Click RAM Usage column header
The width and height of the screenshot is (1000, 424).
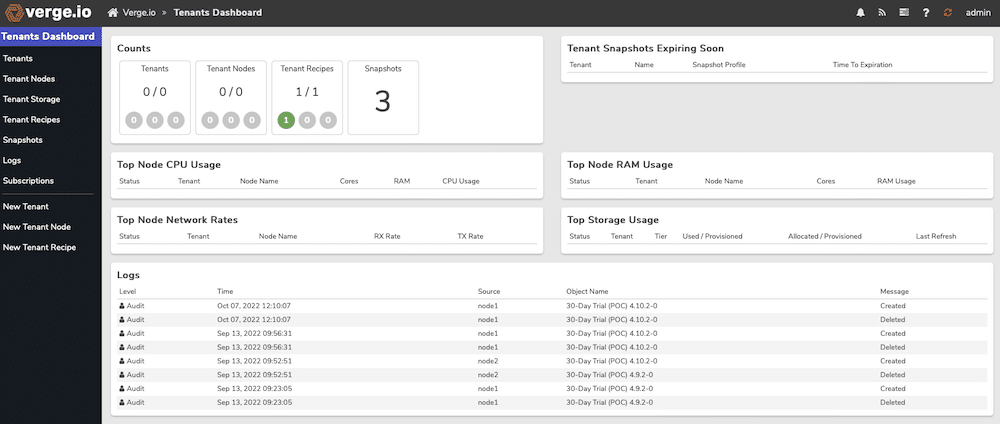(x=896, y=181)
